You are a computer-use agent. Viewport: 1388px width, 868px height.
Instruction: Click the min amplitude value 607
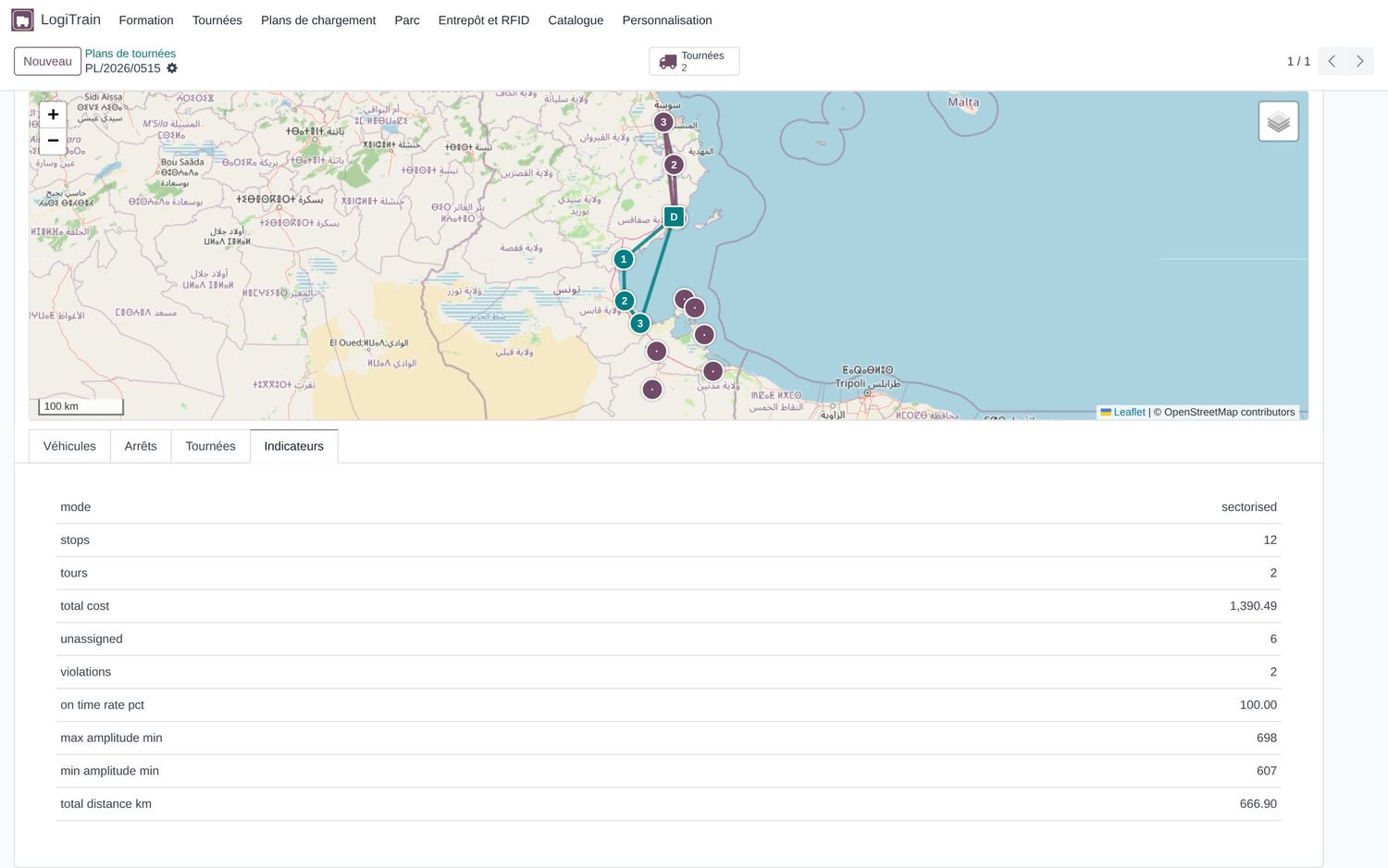[x=1267, y=771]
